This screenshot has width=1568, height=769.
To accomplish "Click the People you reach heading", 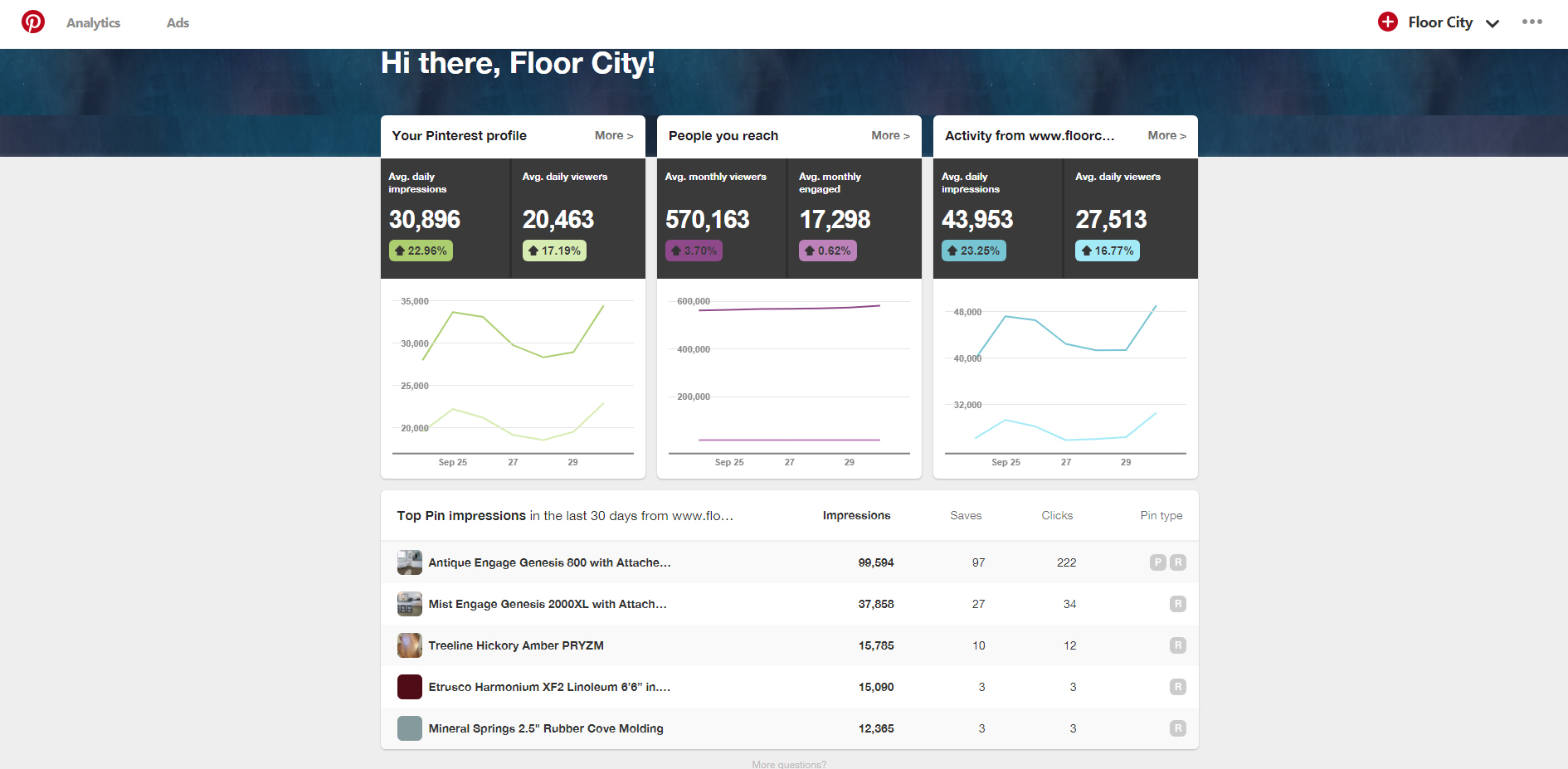I will coord(723,135).
